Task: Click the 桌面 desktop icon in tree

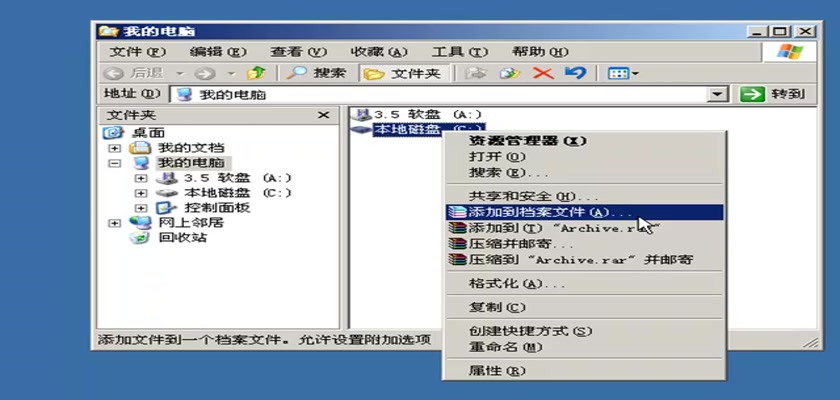Action: [113, 133]
